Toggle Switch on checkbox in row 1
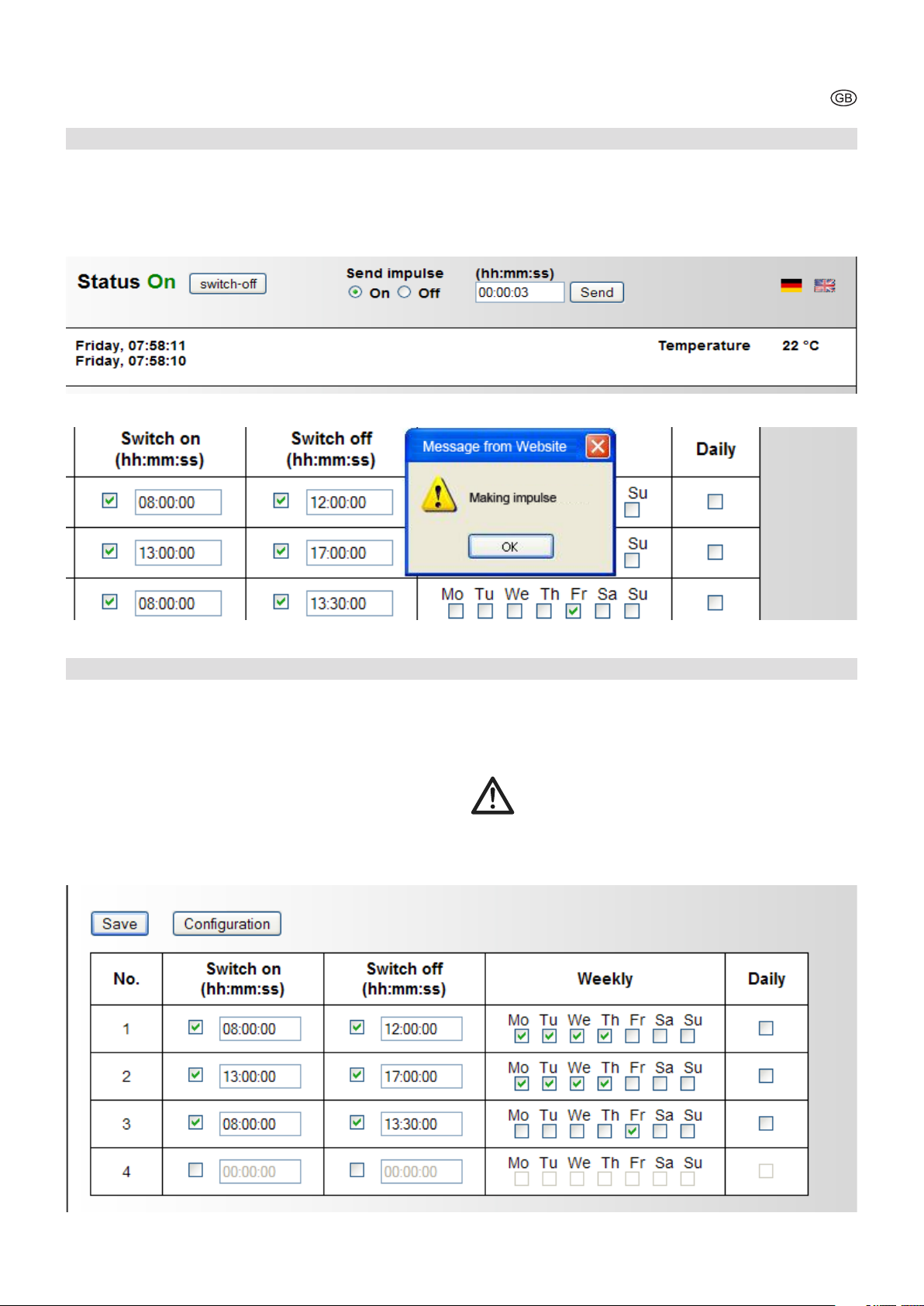Screen dimensions: 924x1306 pyautogui.click(x=196, y=1027)
